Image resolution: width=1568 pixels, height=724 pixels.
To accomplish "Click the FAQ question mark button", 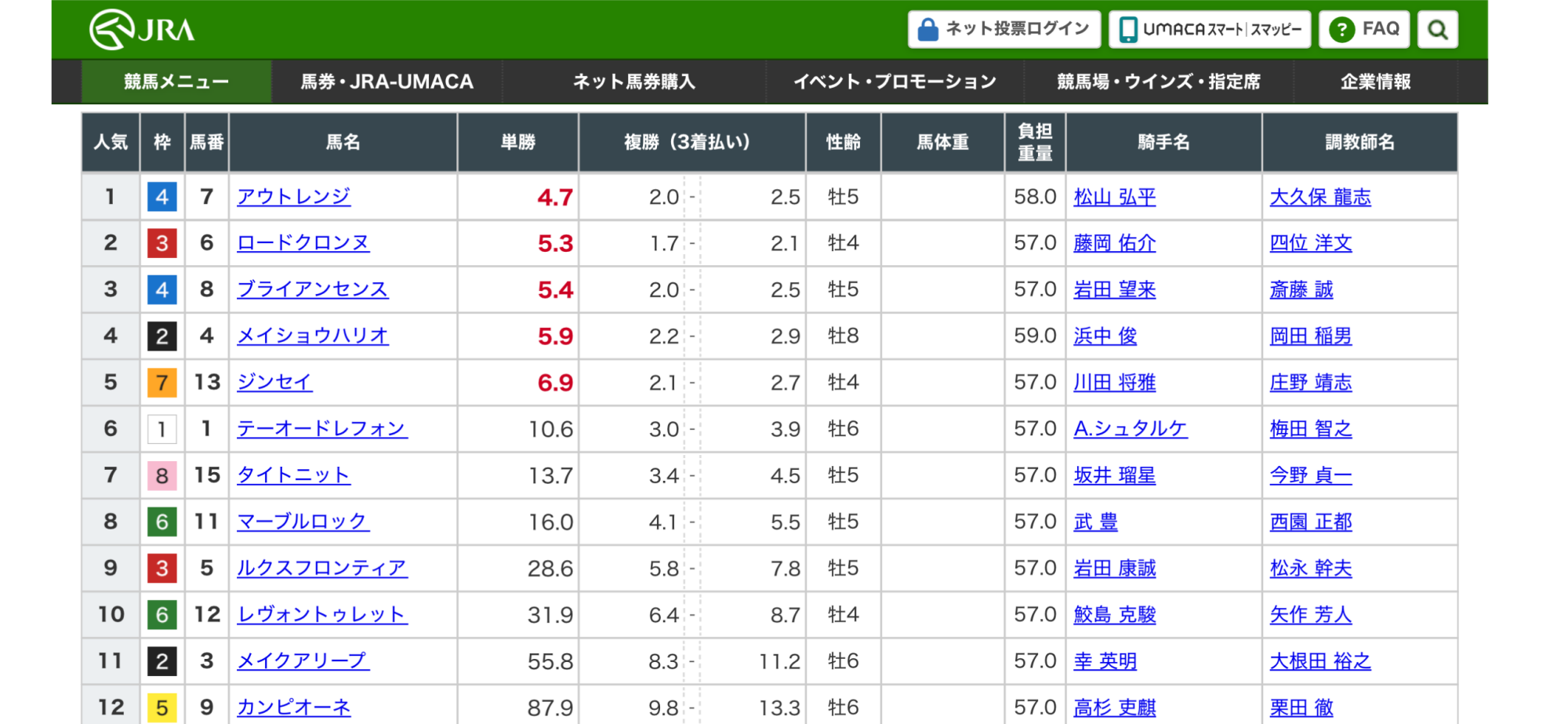I will click(x=1364, y=30).
